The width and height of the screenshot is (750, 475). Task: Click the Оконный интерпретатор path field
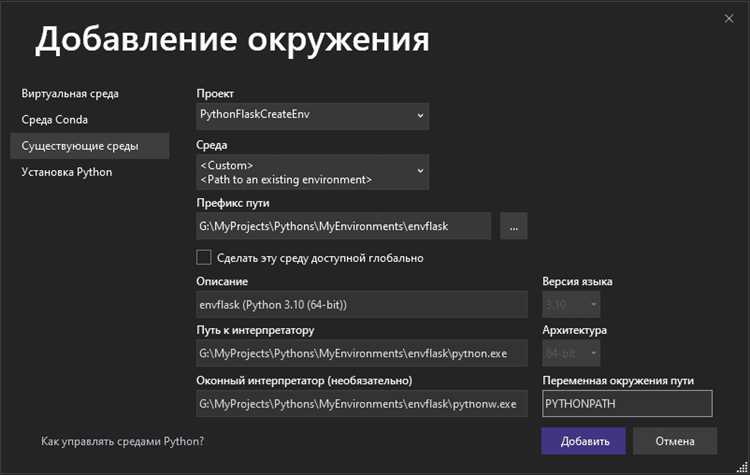pyautogui.click(x=362, y=404)
